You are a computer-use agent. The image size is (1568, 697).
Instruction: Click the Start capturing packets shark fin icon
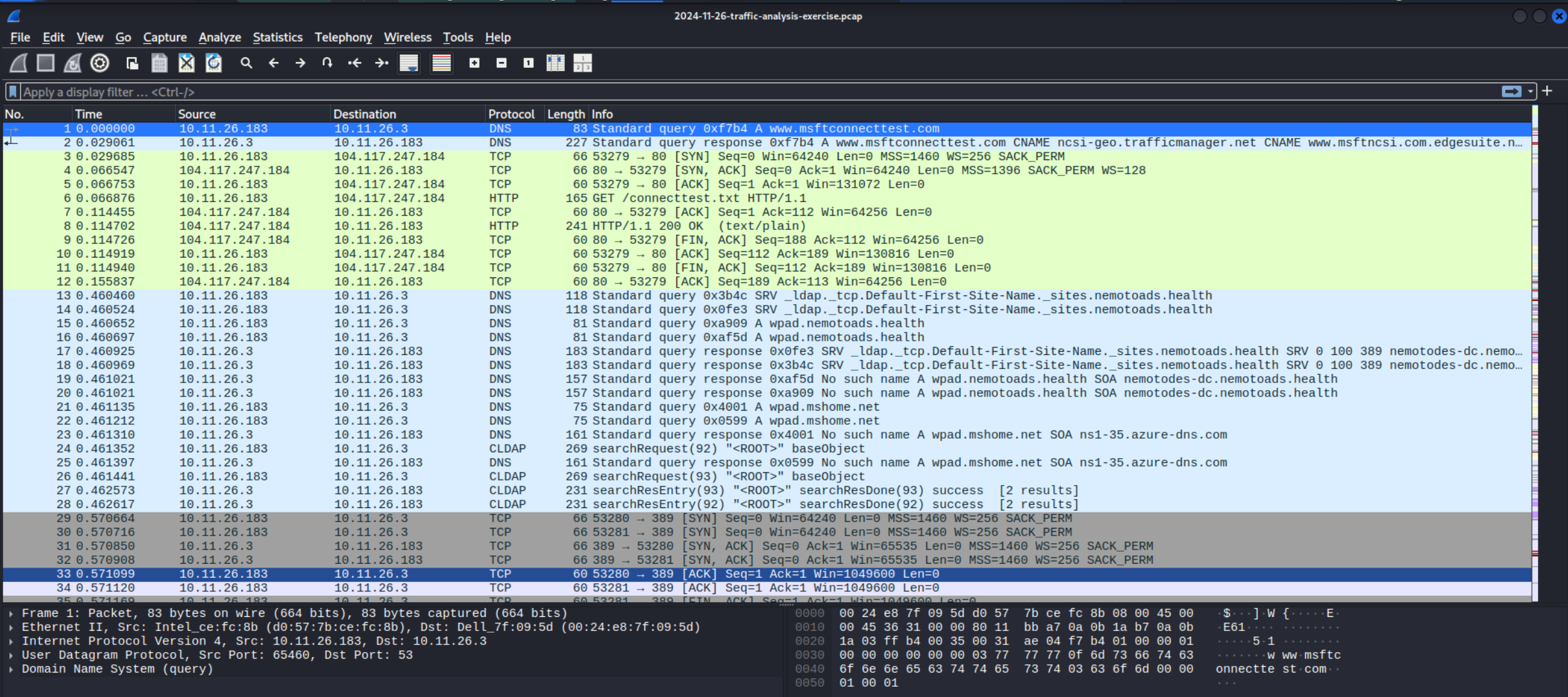19,63
